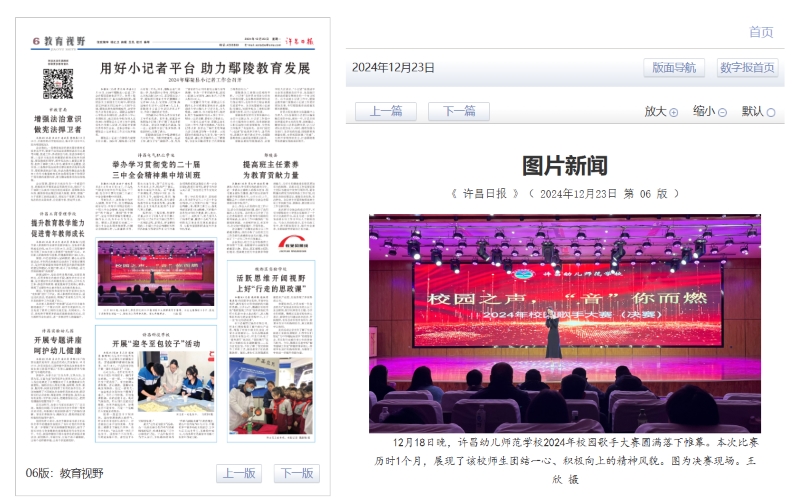Go to previous article with 上一篇
Image resolution: width=800 pixels, height=503 pixels.
click(x=385, y=112)
